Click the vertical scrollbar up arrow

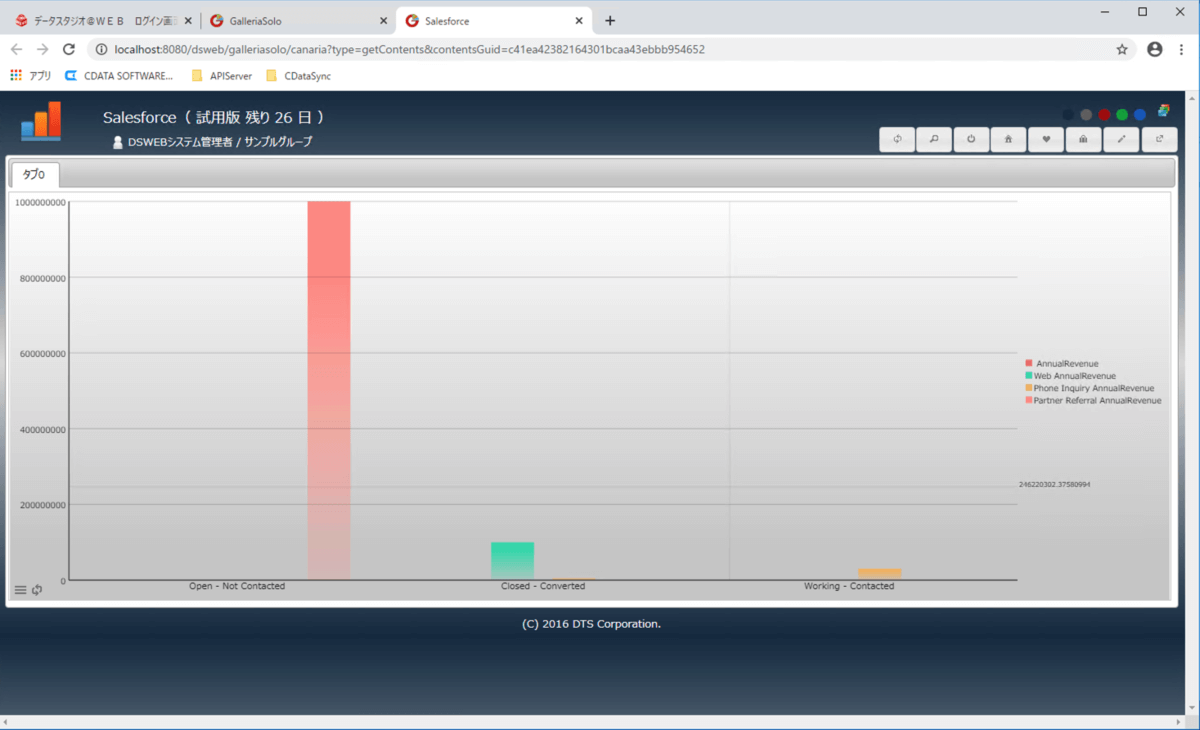click(1192, 99)
